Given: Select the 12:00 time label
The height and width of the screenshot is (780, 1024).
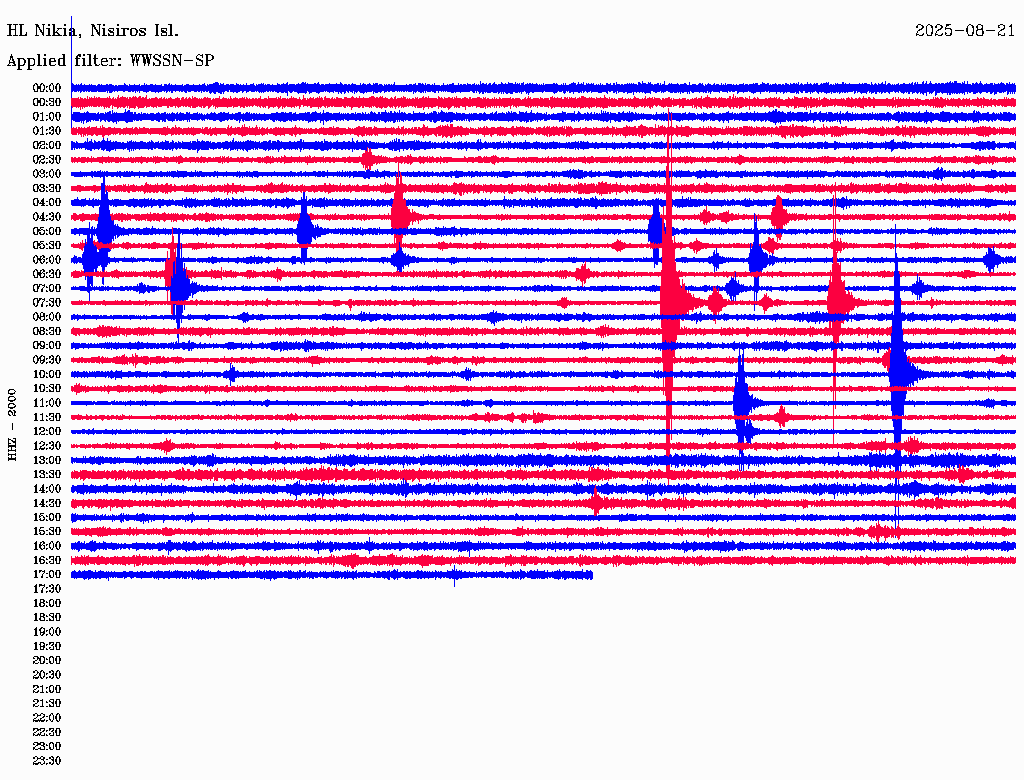Looking at the screenshot, I should pos(47,431).
